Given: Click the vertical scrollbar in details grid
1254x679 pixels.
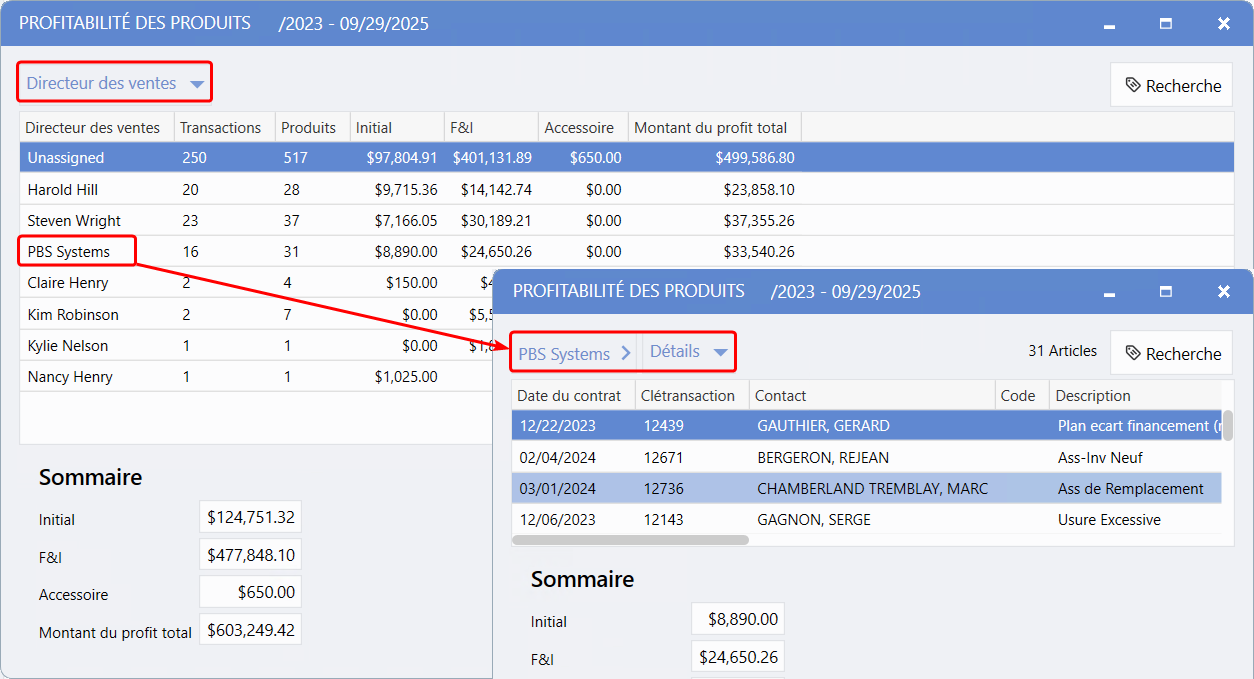Looking at the screenshot, I should click(x=1227, y=425).
